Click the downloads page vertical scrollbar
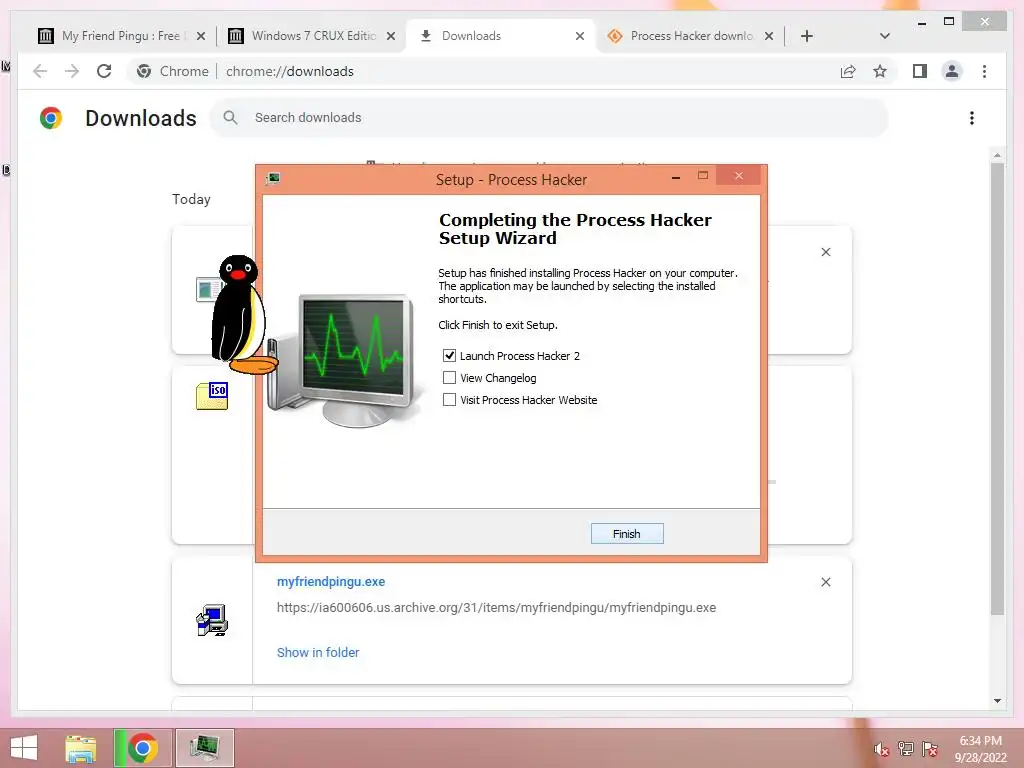Screen dimensions: 1024x768 [x=997, y=389]
